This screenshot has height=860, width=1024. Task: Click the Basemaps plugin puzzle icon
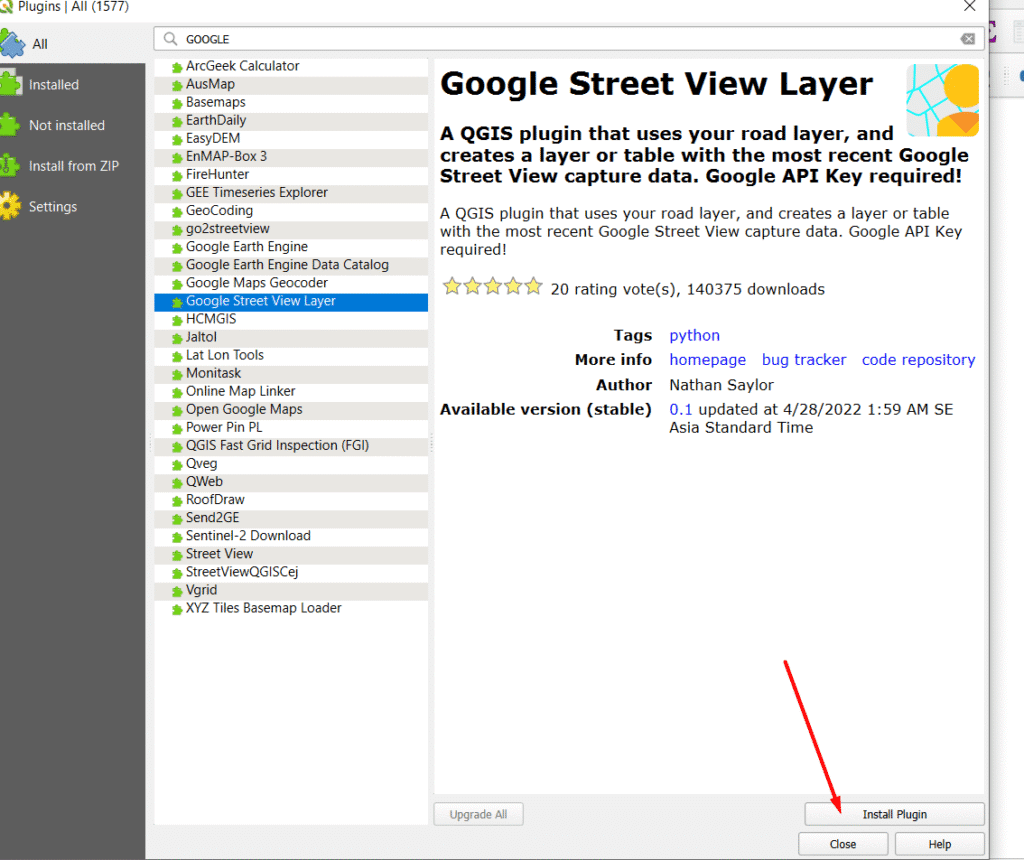[x=176, y=103]
